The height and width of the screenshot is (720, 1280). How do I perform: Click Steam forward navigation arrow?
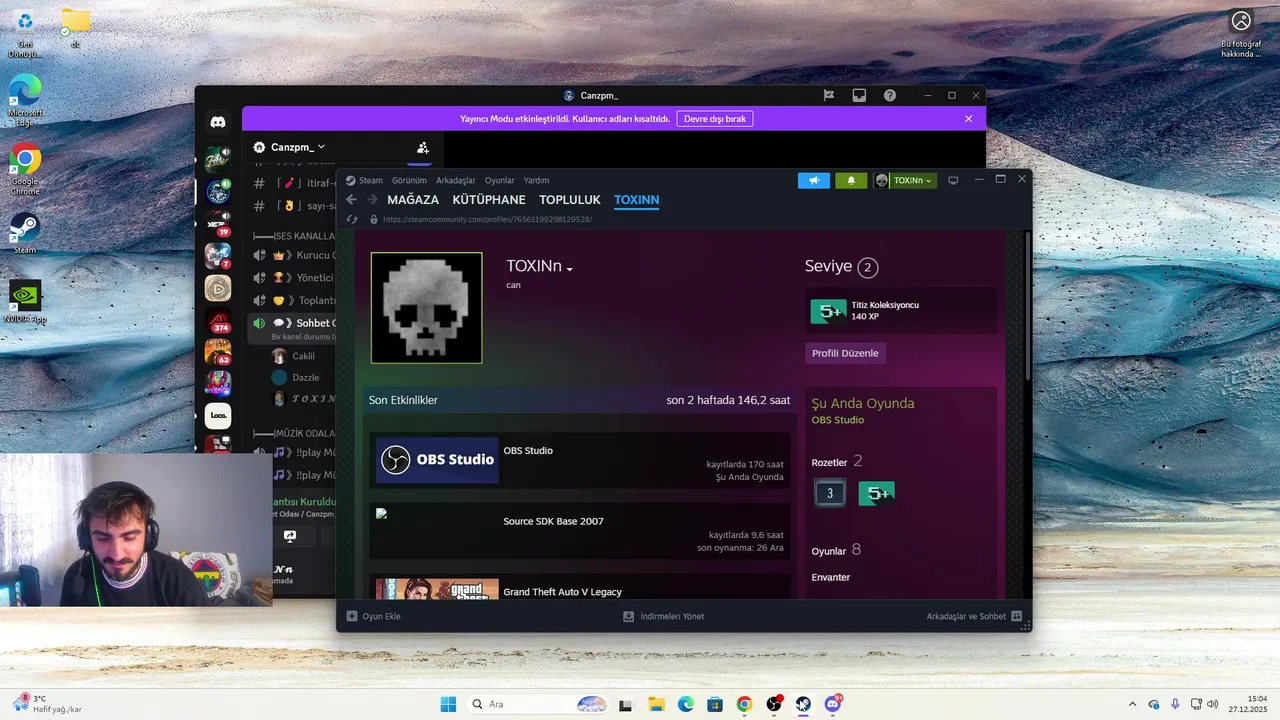[372, 200]
